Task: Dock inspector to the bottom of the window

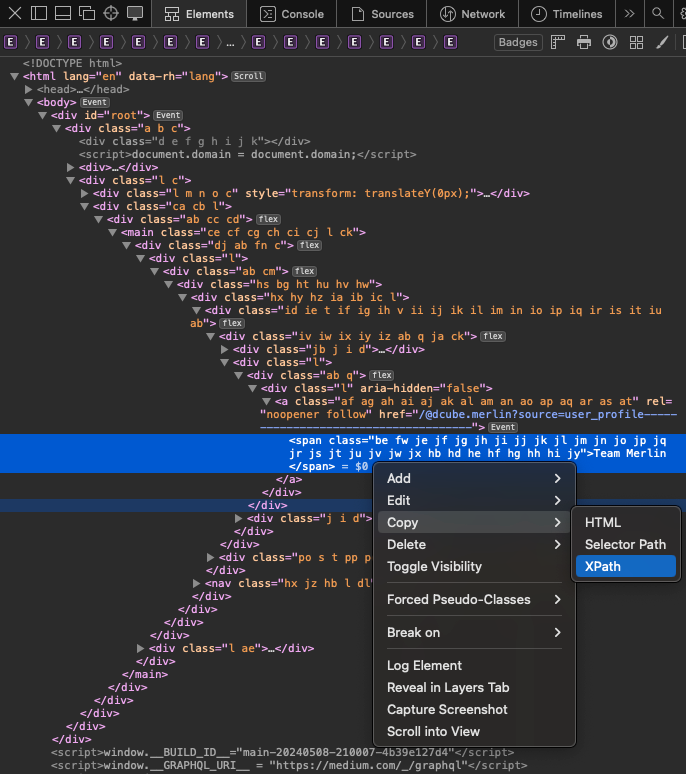Action: (x=63, y=13)
